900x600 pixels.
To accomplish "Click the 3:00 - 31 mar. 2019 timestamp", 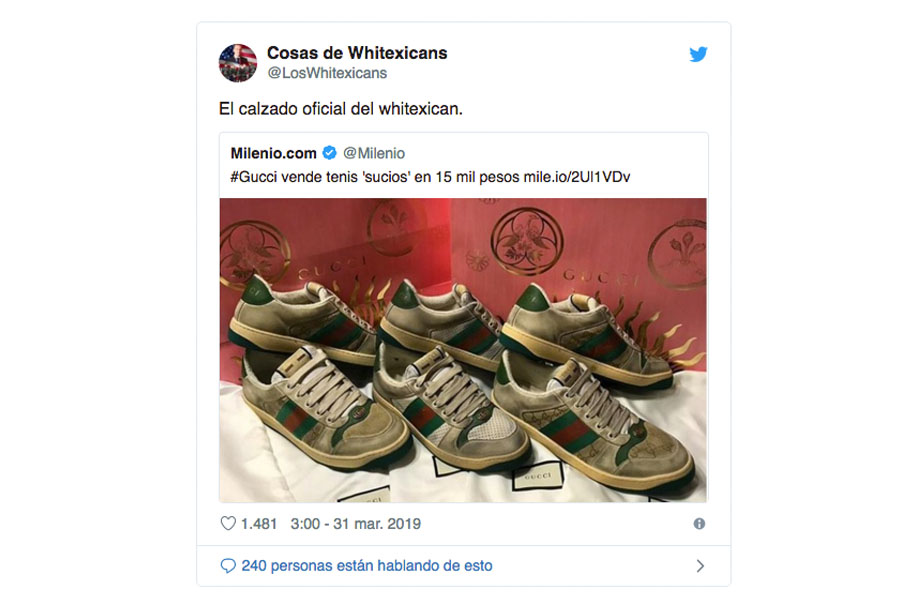I will click(355, 524).
